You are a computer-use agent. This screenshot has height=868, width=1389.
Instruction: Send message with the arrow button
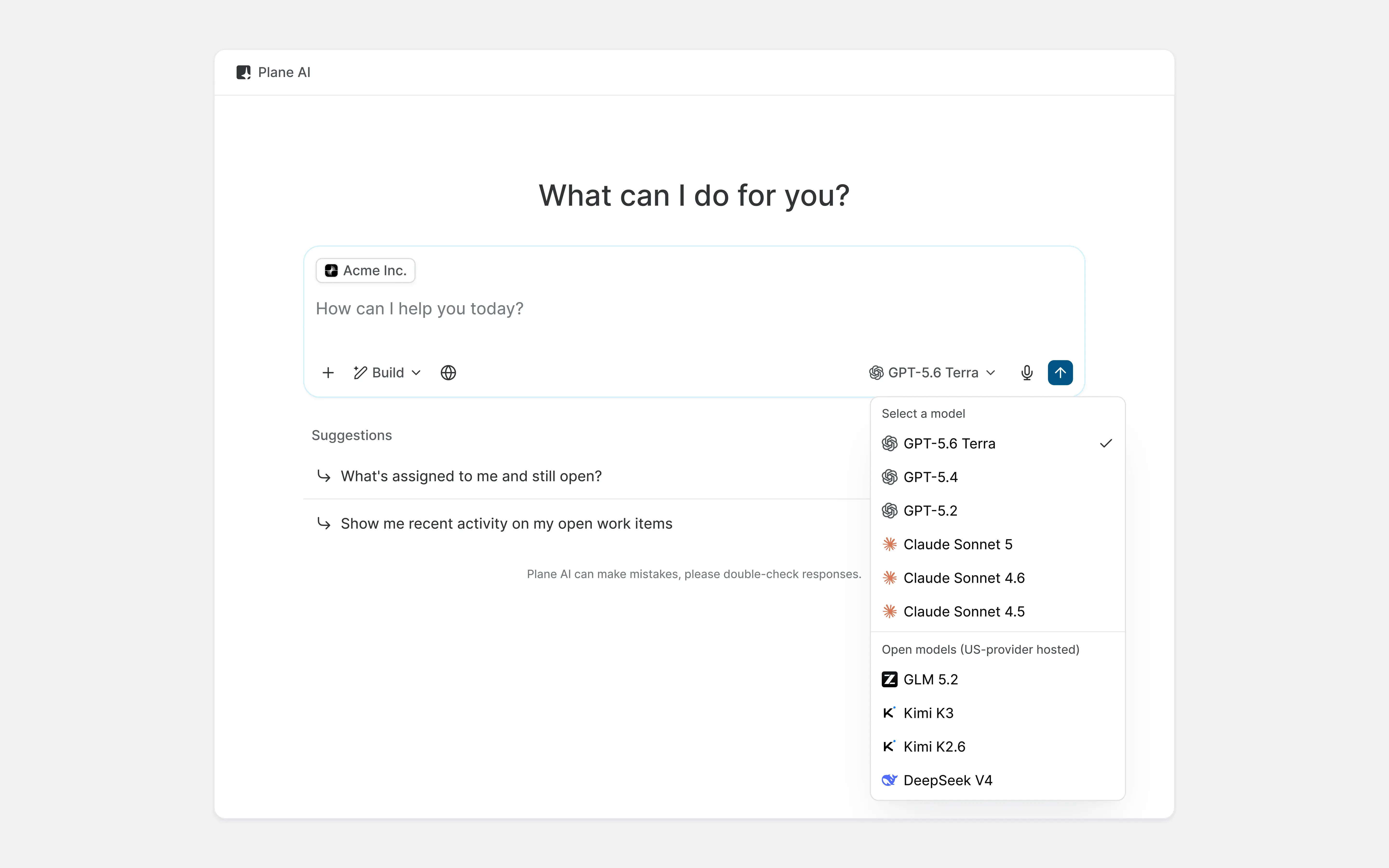1060,373
